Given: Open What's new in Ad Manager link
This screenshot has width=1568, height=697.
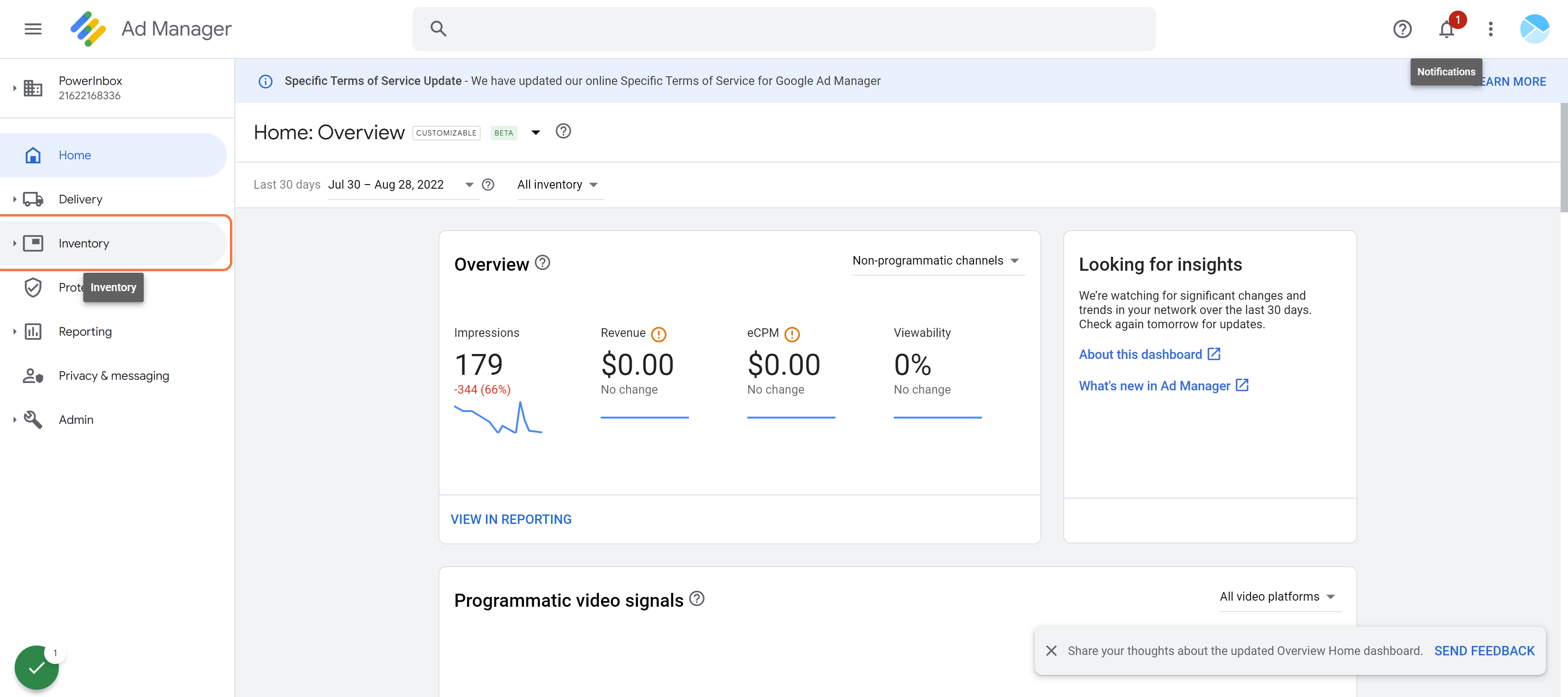Looking at the screenshot, I should click(x=1164, y=386).
